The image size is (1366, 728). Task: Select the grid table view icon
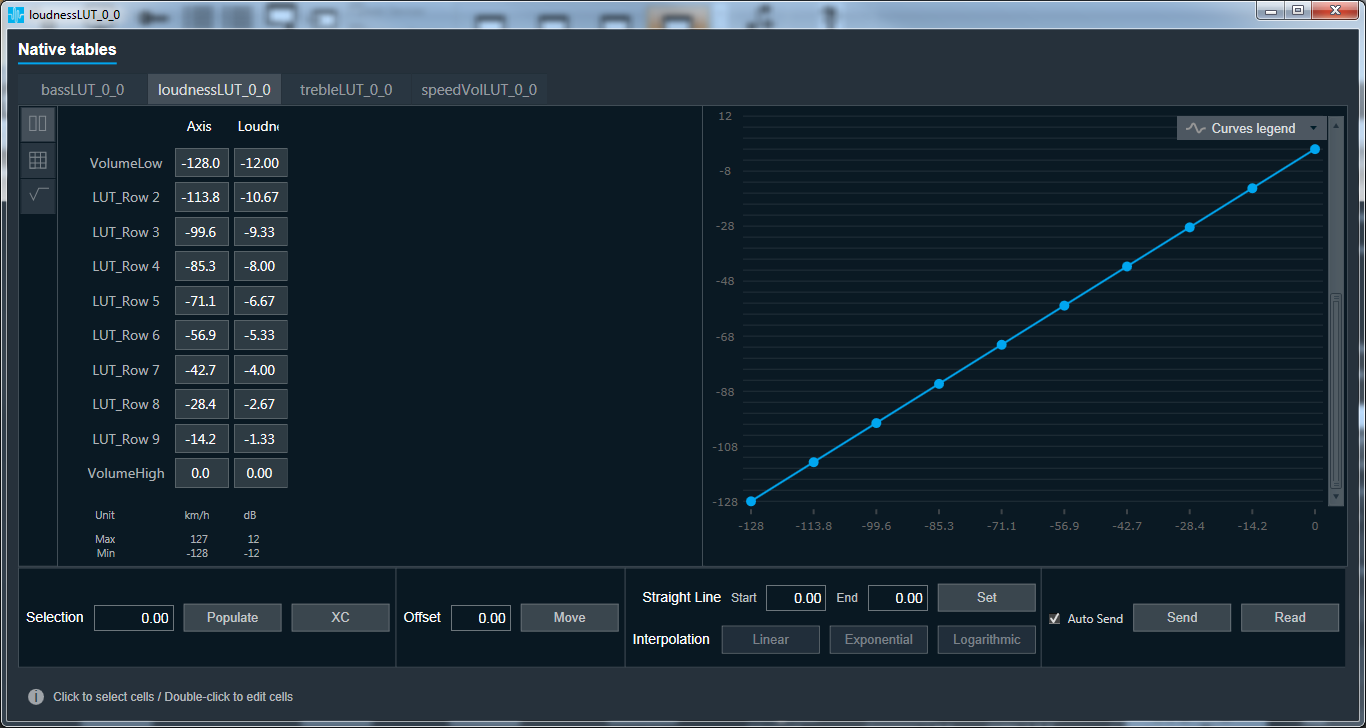pyautogui.click(x=38, y=160)
